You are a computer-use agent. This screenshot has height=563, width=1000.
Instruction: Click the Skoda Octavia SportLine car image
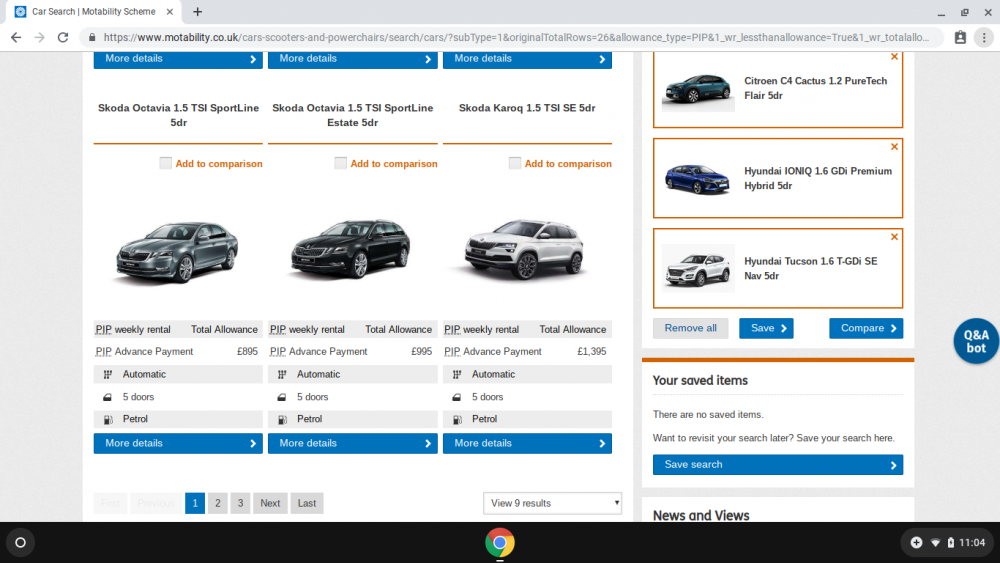click(x=177, y=251)
